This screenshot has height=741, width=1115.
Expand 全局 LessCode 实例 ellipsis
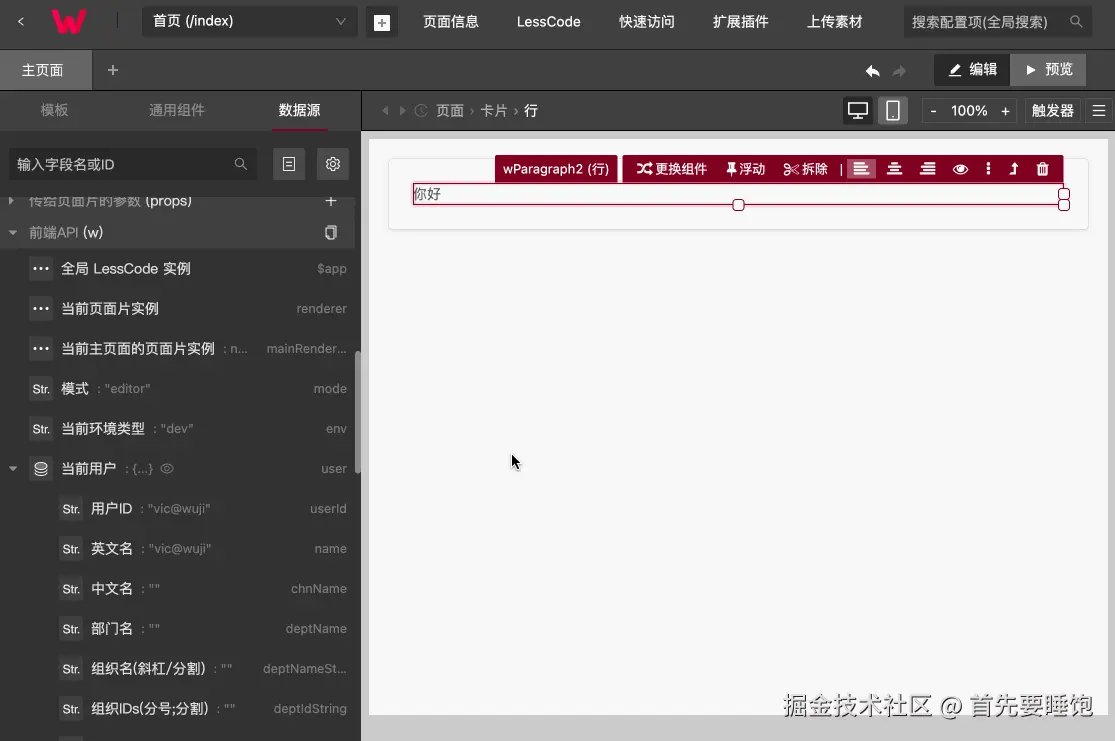coord(41,269)
